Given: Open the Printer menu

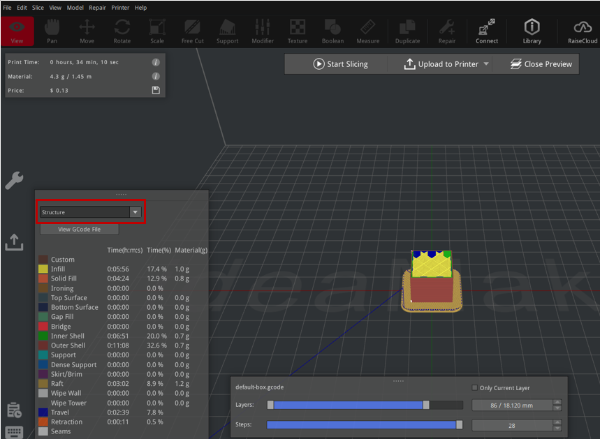Looking at the screenshot, I should coord(122,7).
